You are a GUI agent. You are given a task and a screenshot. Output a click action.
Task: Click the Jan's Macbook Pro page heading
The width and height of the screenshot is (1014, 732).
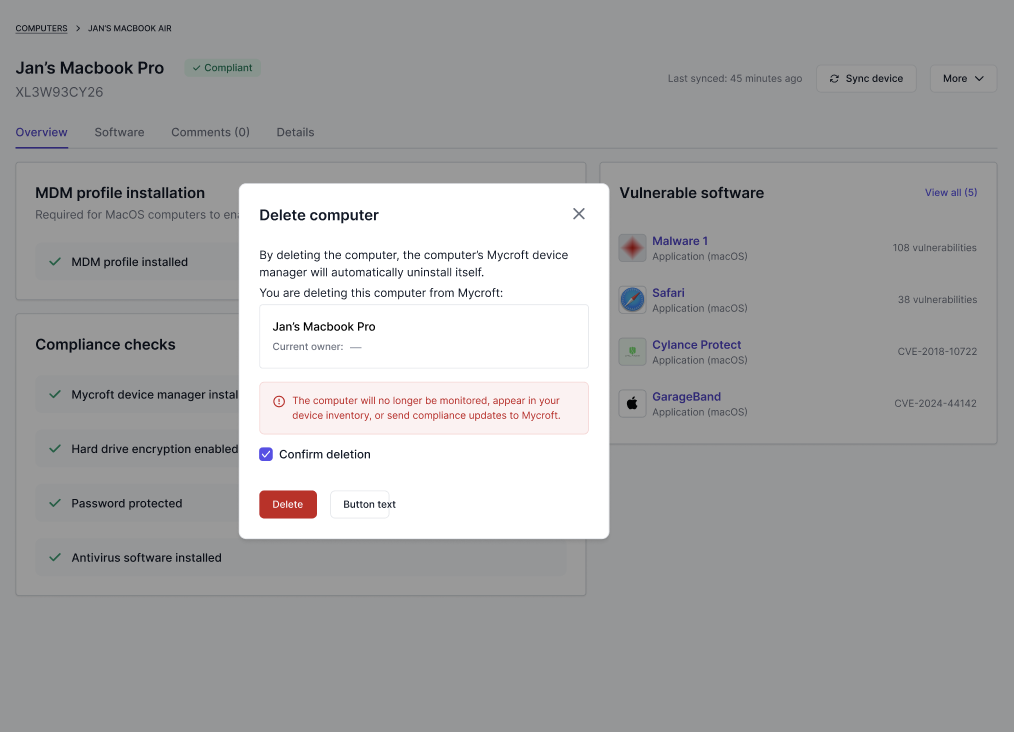click(90, 68)
